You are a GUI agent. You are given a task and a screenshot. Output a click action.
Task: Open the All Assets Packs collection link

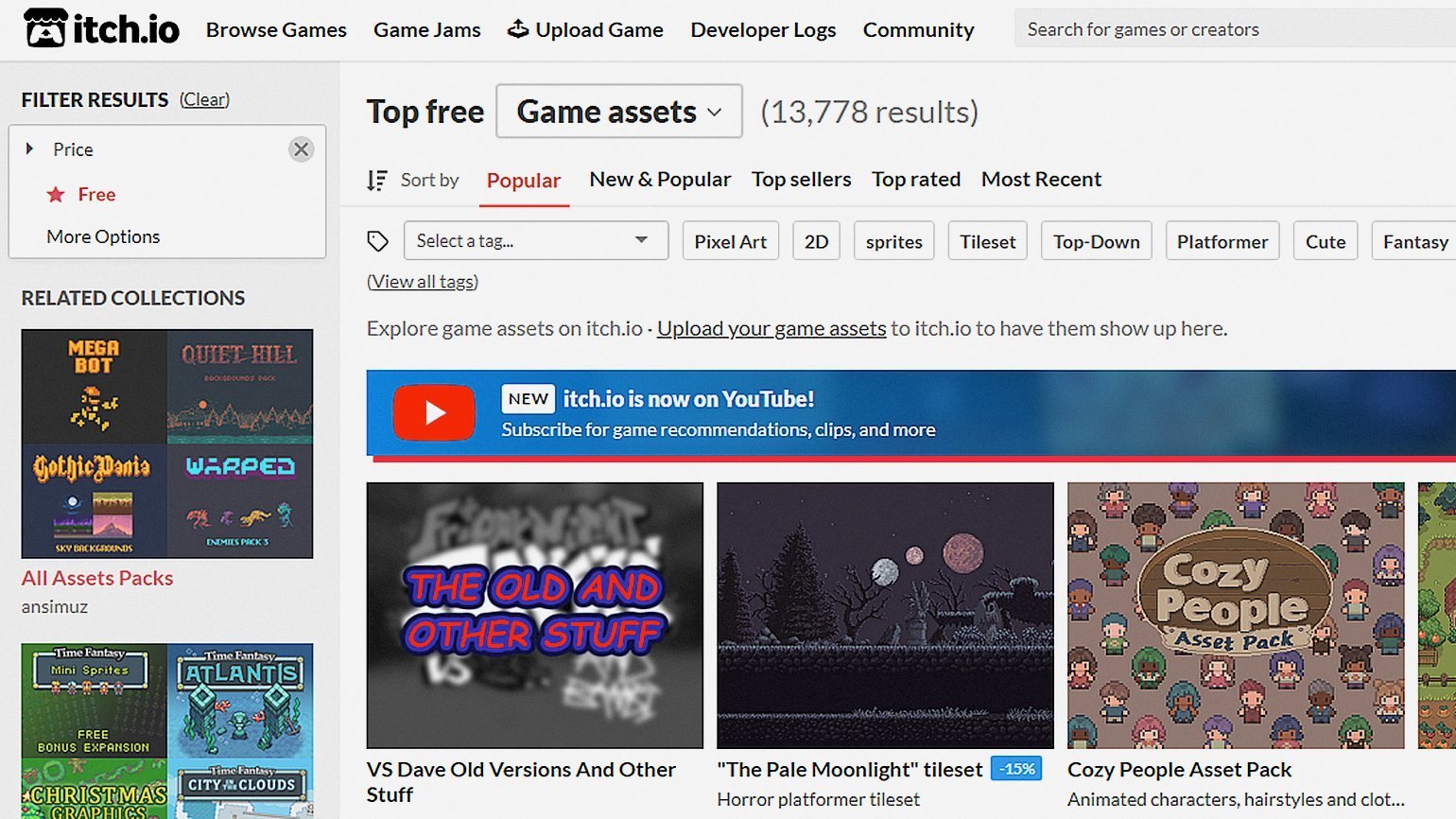click(x=97, y=578)
